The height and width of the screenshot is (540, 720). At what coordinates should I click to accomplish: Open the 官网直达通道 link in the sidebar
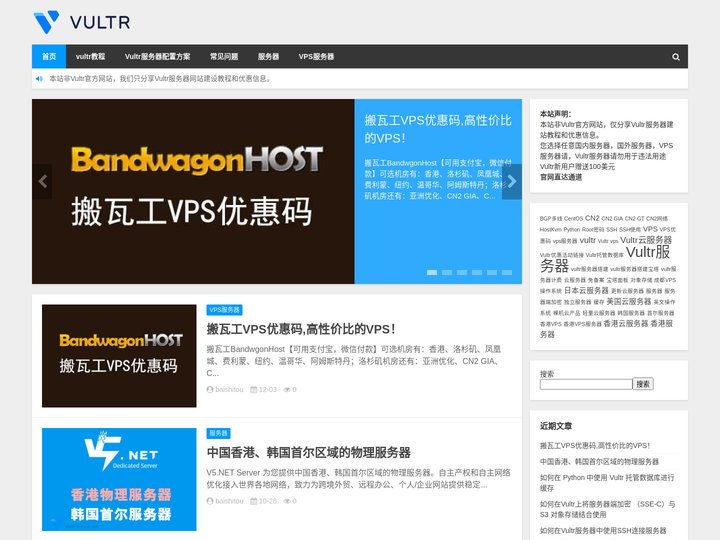tap(561, 177)
